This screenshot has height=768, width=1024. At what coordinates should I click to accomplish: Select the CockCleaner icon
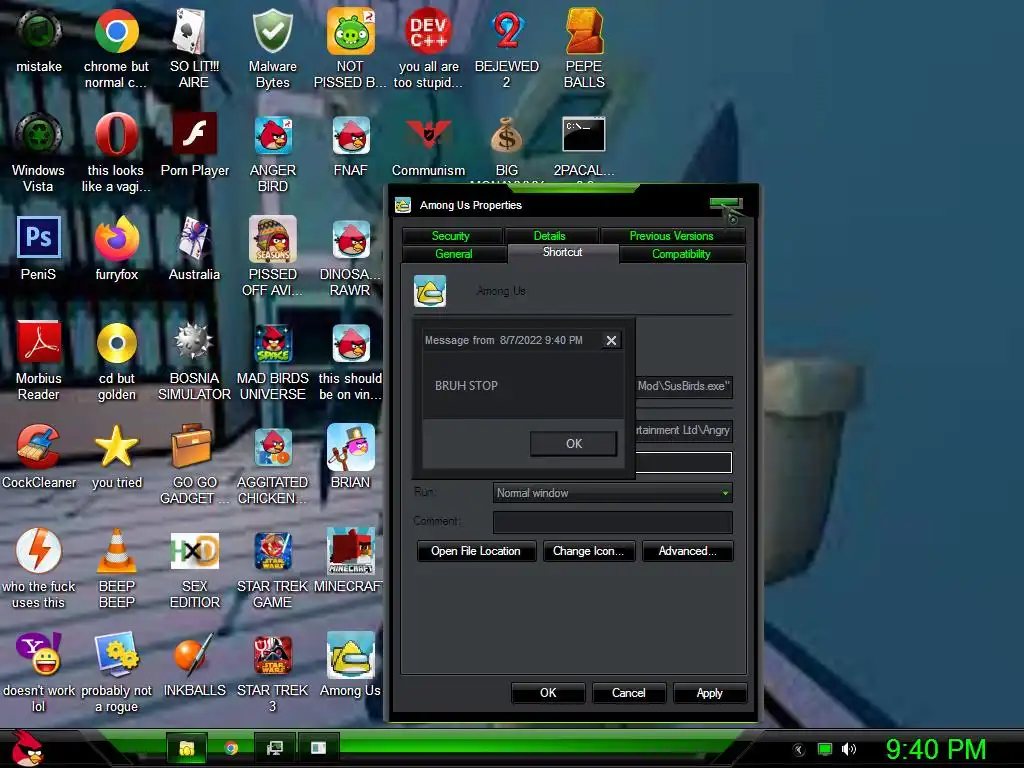(39, 447)
